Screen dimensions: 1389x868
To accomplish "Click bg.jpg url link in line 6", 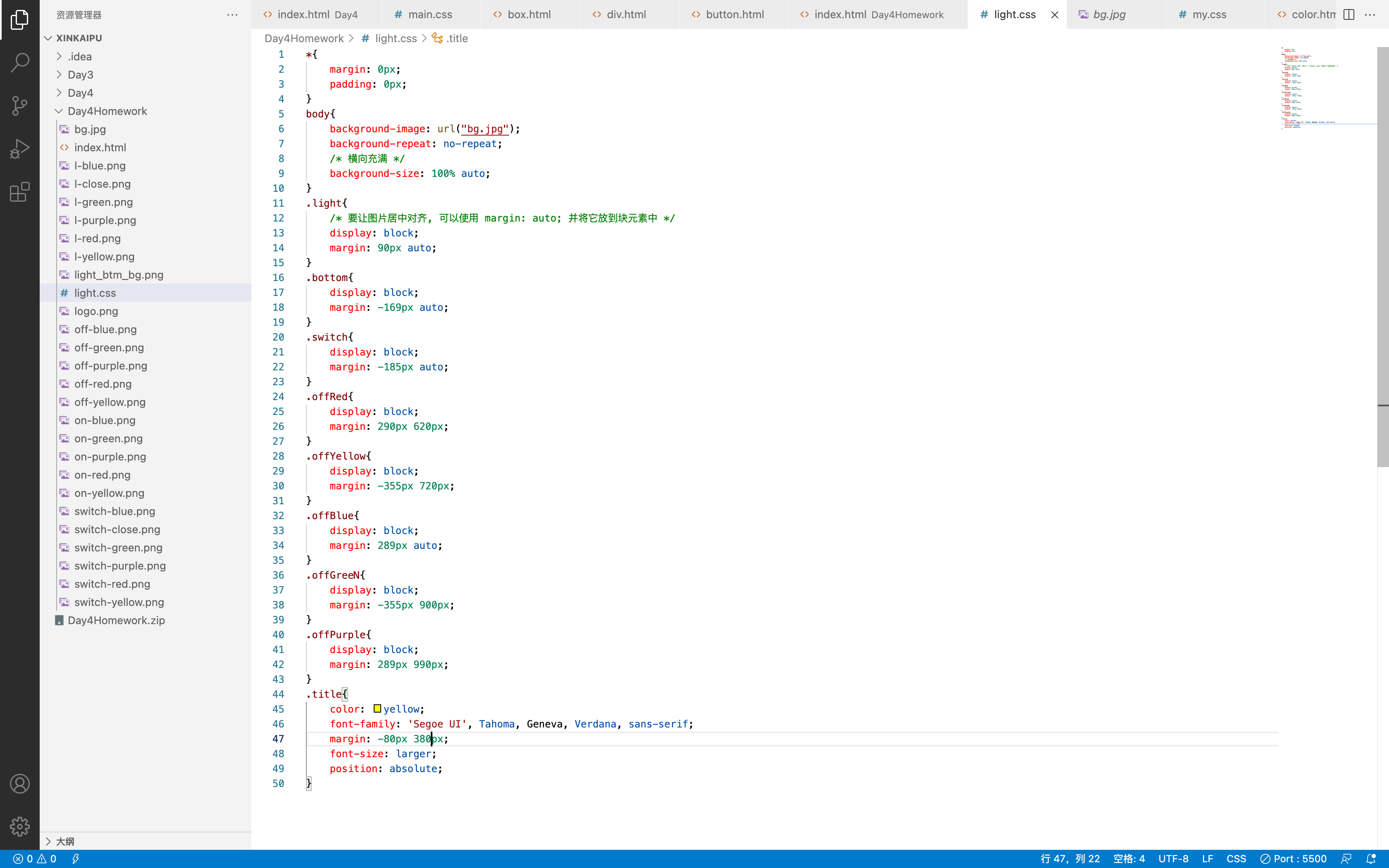I will coord(485,129).
